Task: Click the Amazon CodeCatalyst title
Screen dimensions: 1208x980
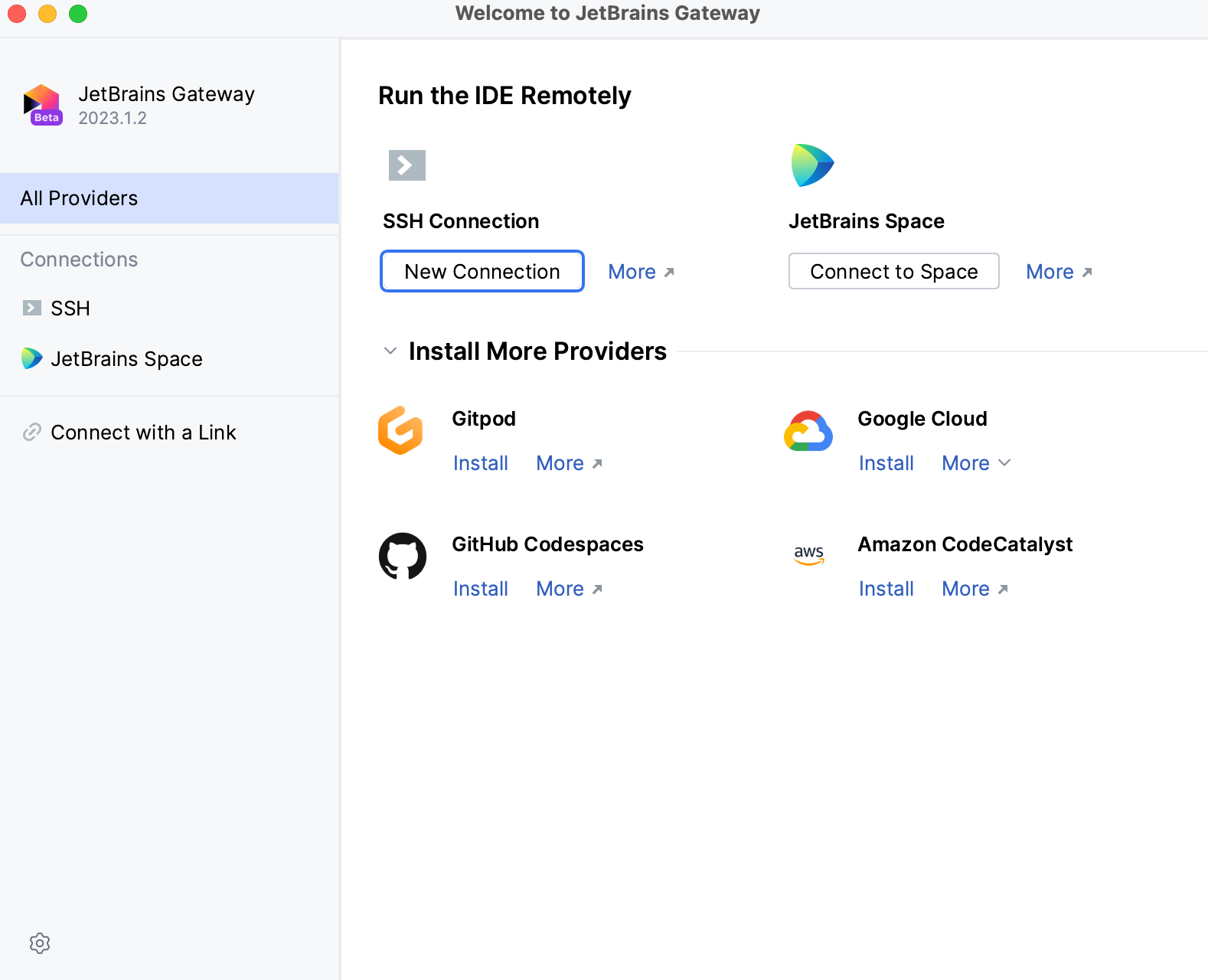Action: tap(965, 544)
